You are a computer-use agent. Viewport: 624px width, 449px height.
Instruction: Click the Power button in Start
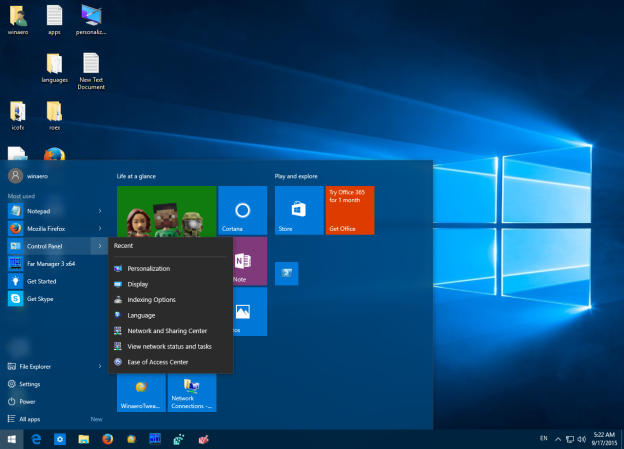(x=54, y=401)
